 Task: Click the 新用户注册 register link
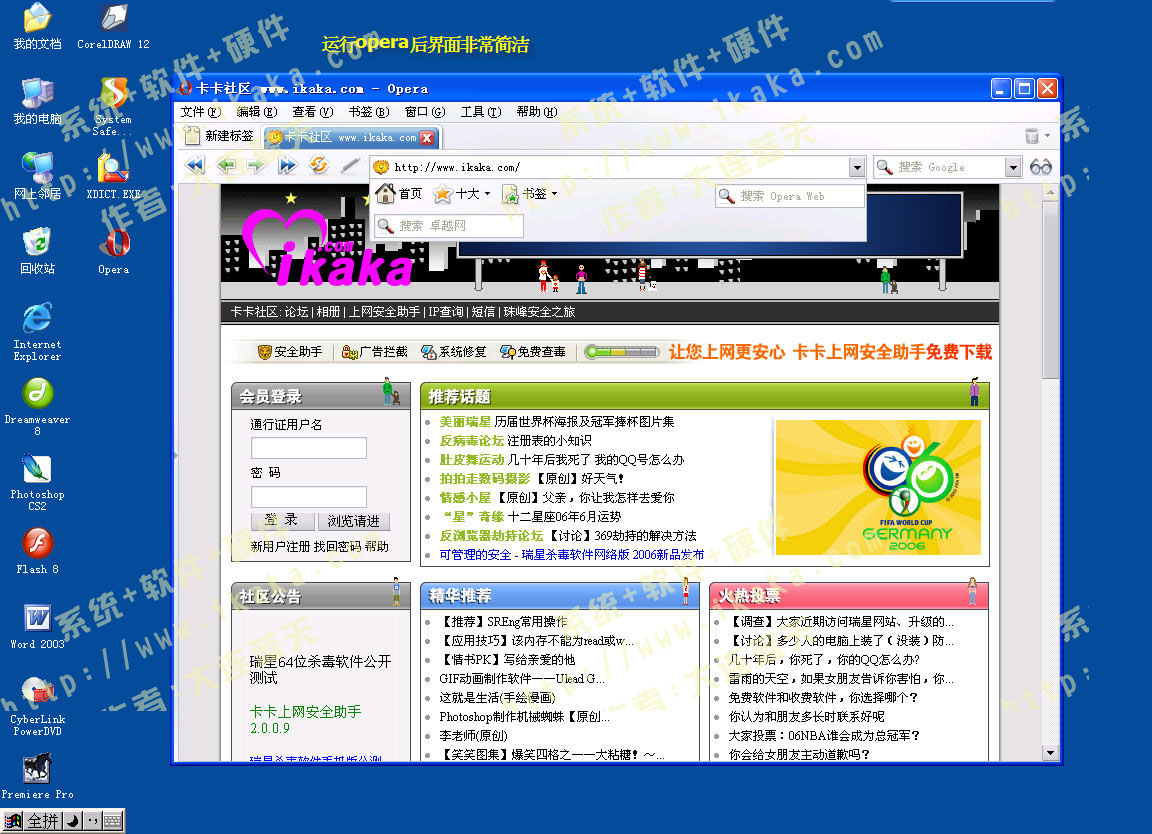[280, 547]
